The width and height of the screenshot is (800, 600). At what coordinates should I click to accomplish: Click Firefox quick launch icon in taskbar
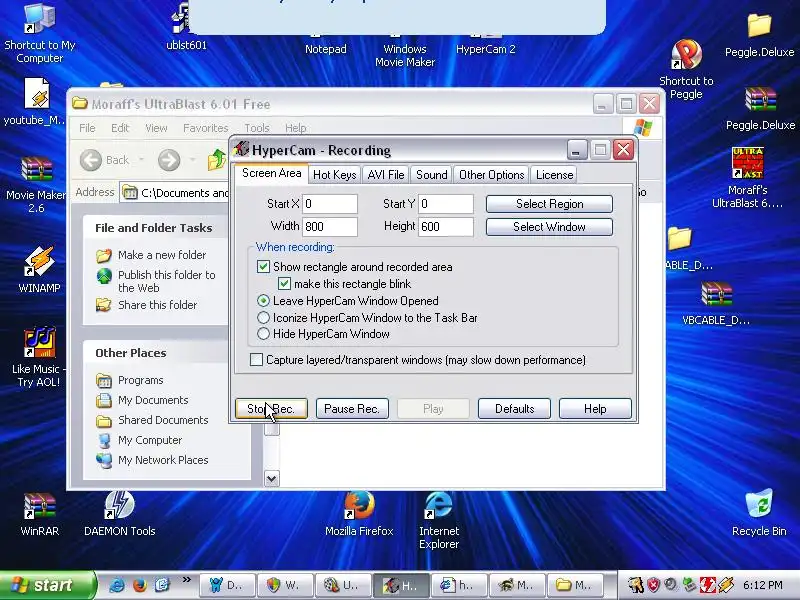(x=139, y=585)
